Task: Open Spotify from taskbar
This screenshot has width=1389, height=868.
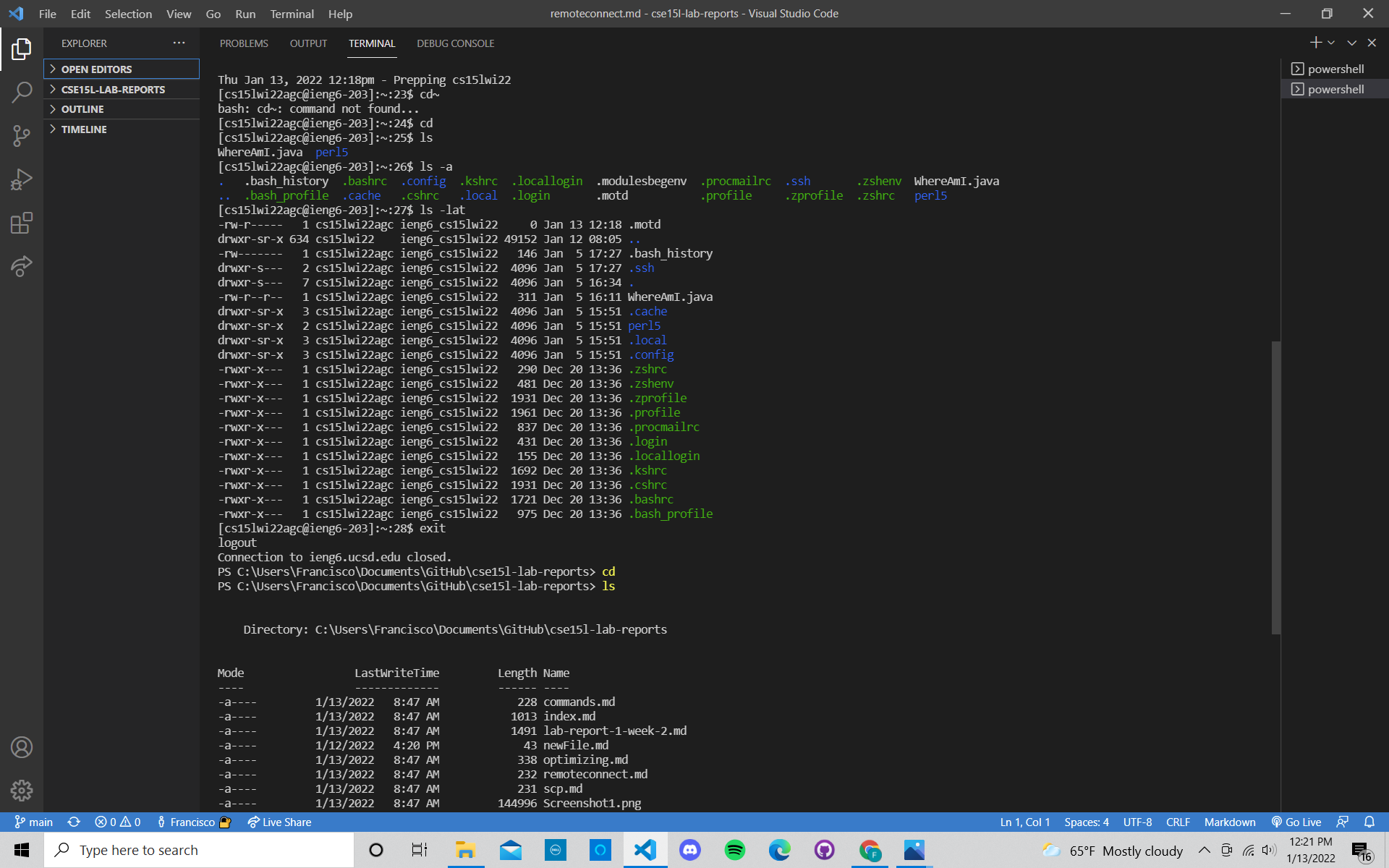Action: point(735,850)
